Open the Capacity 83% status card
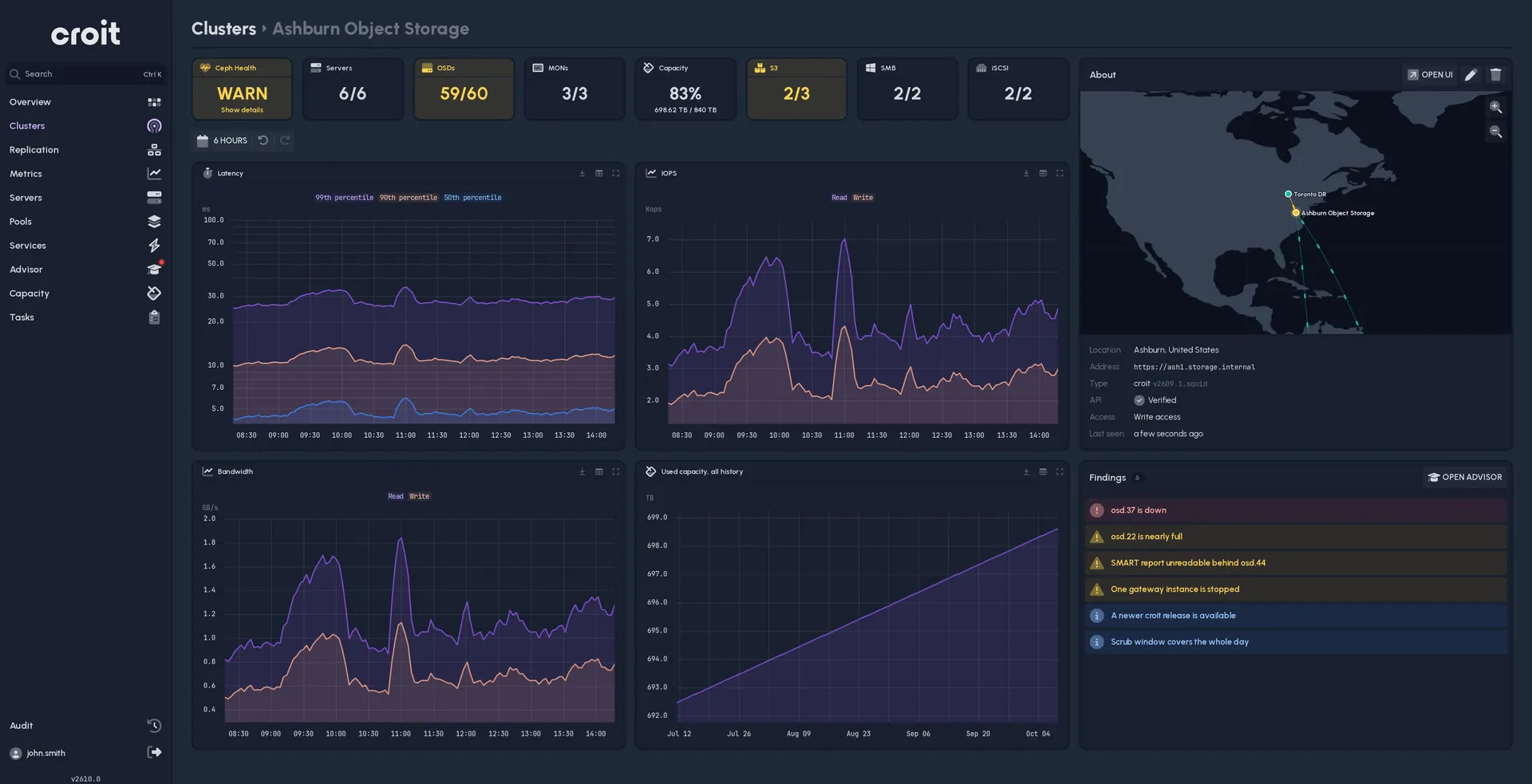1532x784 pixels. tap(685, 89)
